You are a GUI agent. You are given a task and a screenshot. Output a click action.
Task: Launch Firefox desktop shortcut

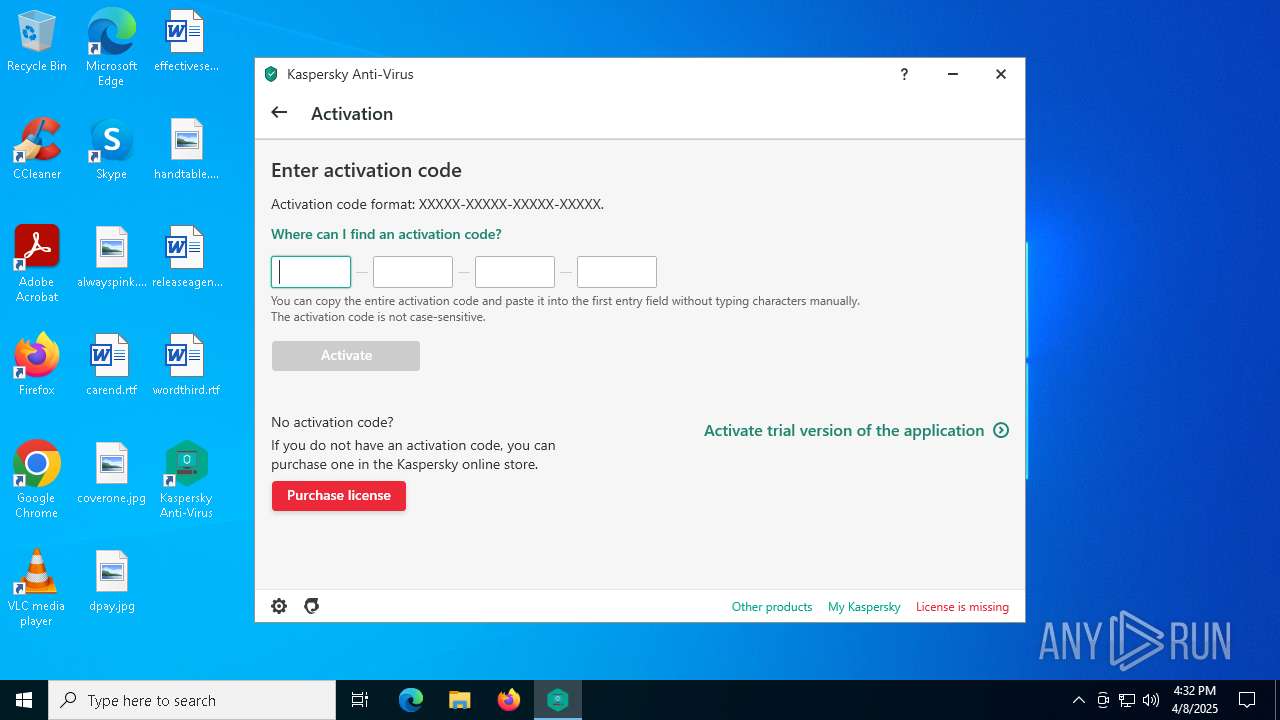coord(37,365)
